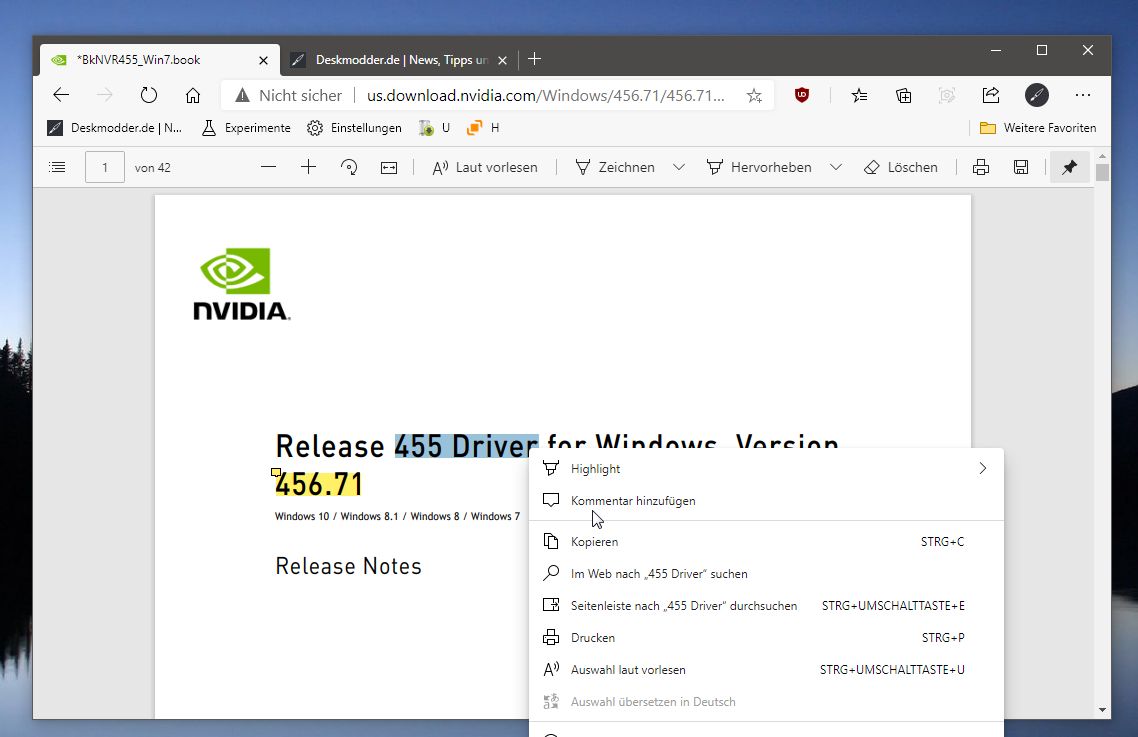Select Seitenleiste nach „455 Driver“ durchsuchen

pos(766,606)
